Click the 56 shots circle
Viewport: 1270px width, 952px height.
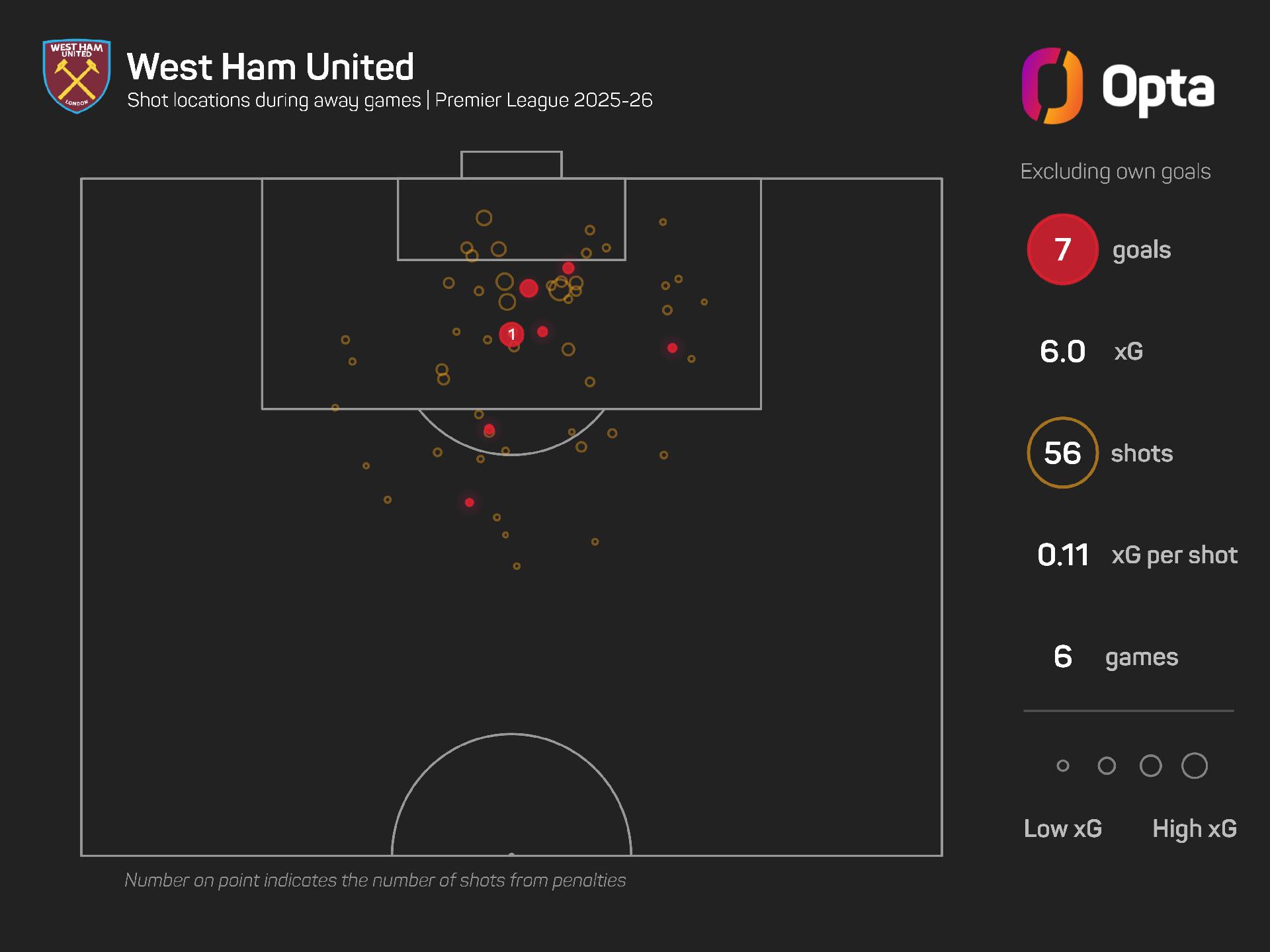click(x=1062, y=453)
